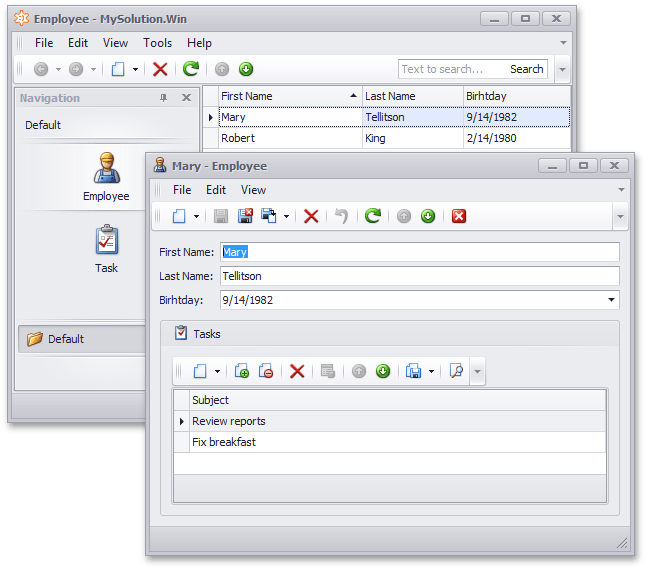Open export dropdown arrow in Tasks toolbar
648x571 pixels.
pos(431,371)
